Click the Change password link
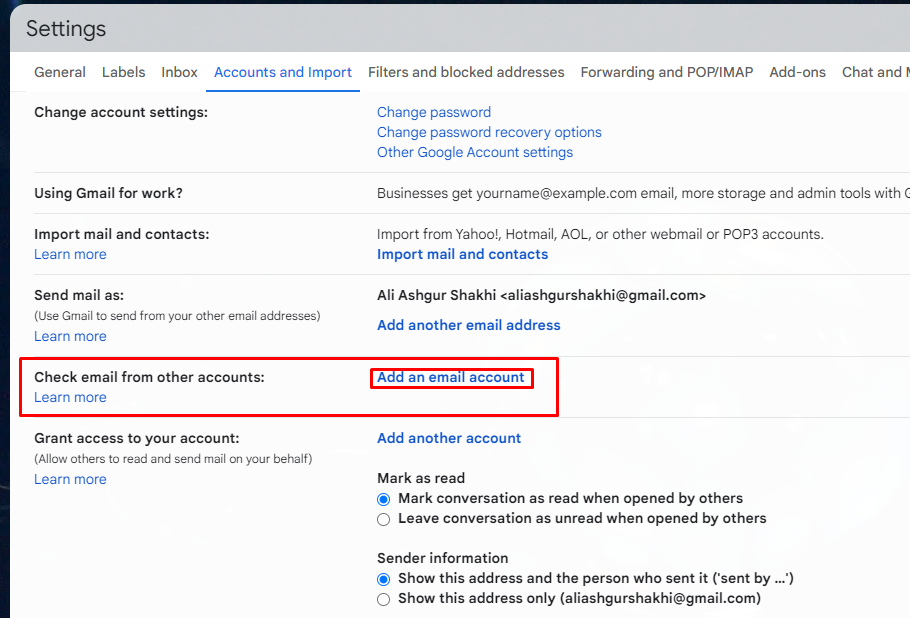910x618 pixels. pos(434,112)
